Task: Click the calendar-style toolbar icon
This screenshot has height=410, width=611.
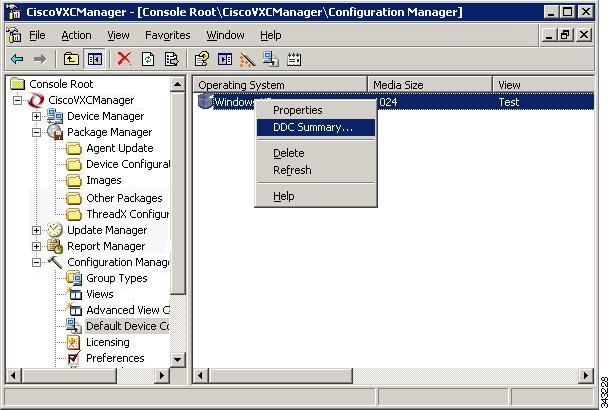Action: click(294, 59)
